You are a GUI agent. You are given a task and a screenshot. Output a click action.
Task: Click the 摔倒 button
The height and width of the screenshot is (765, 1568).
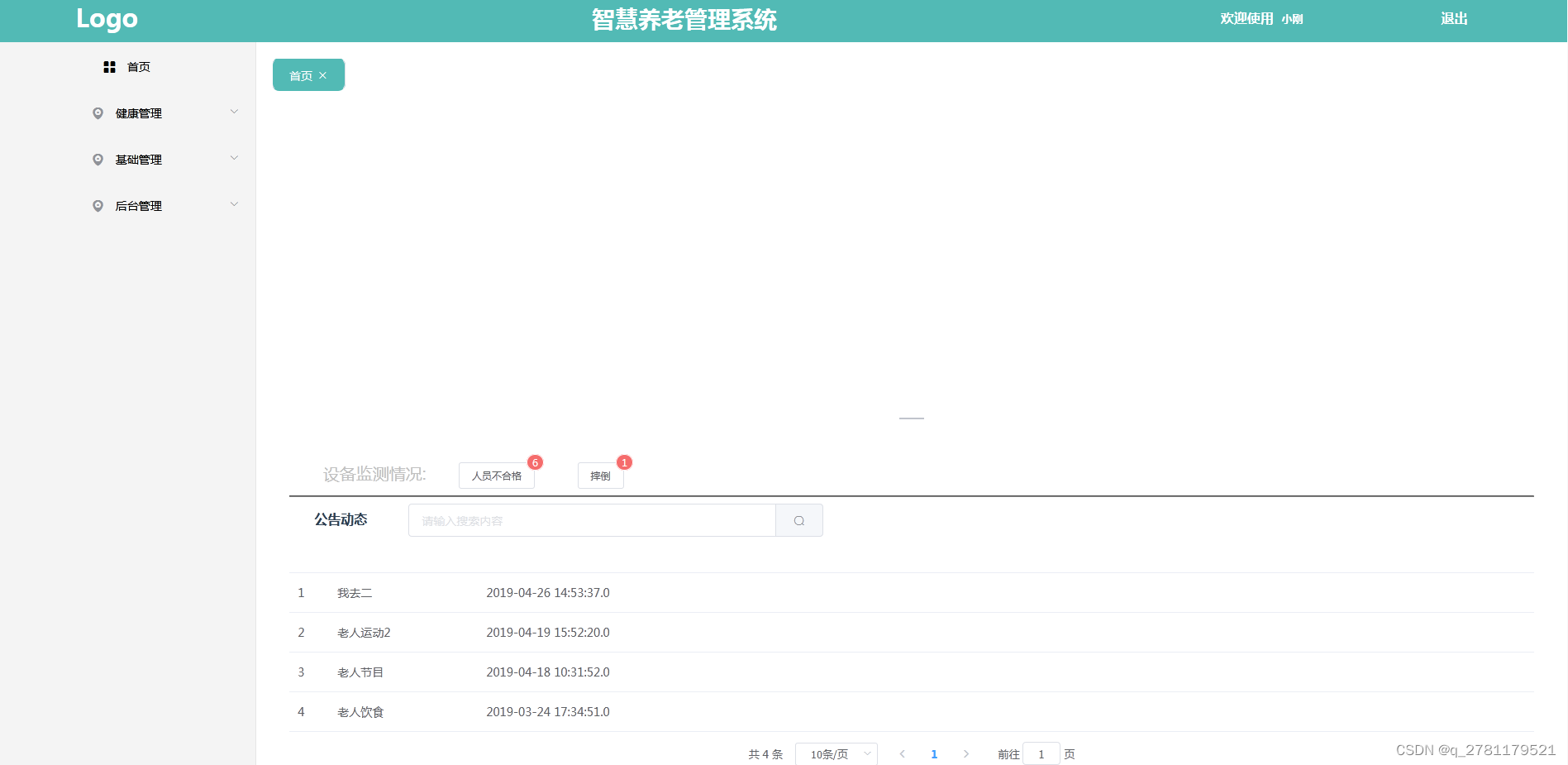(x=600, y=476)
